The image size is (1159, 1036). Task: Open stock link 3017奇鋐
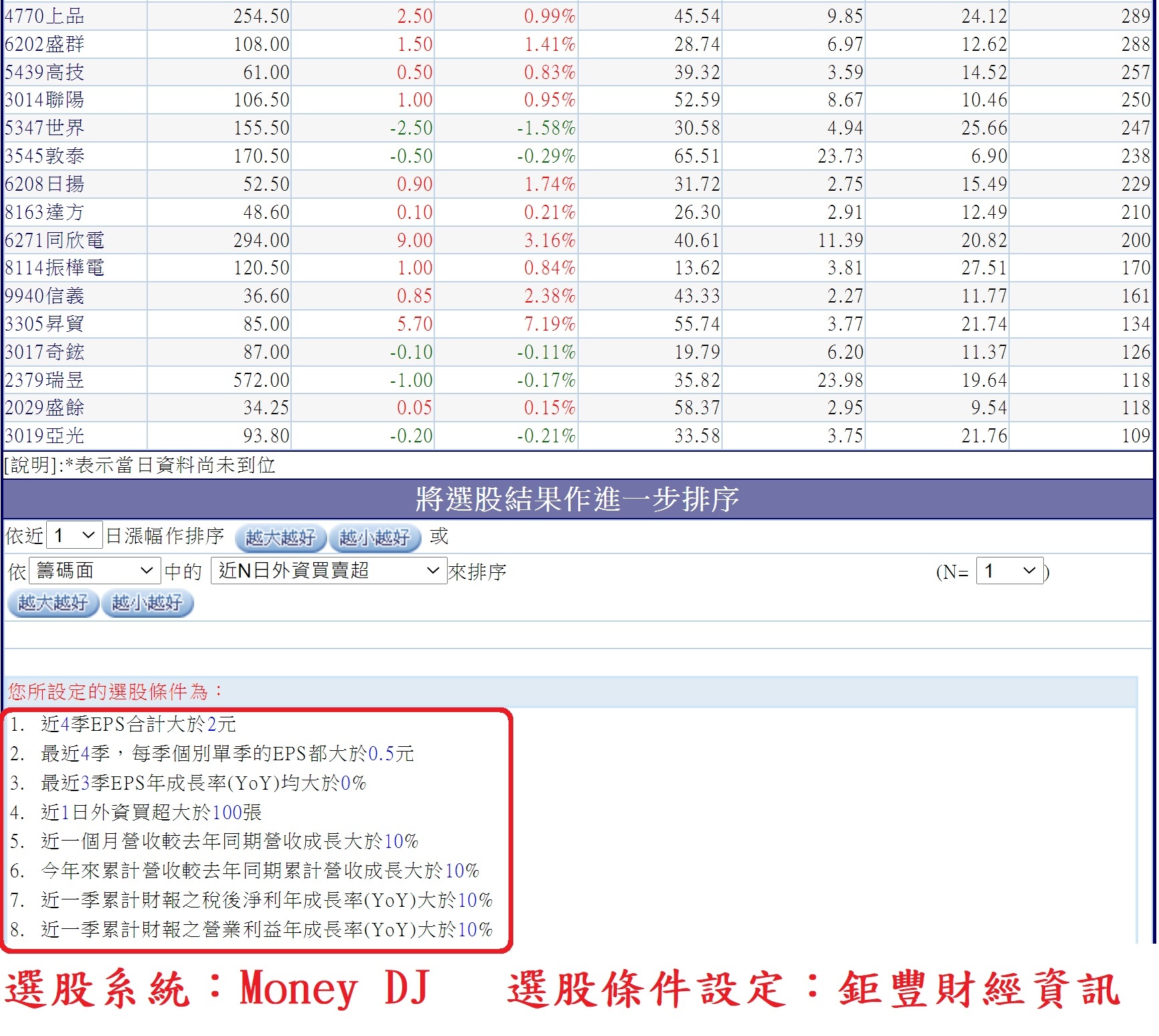(x=45, y=352)
